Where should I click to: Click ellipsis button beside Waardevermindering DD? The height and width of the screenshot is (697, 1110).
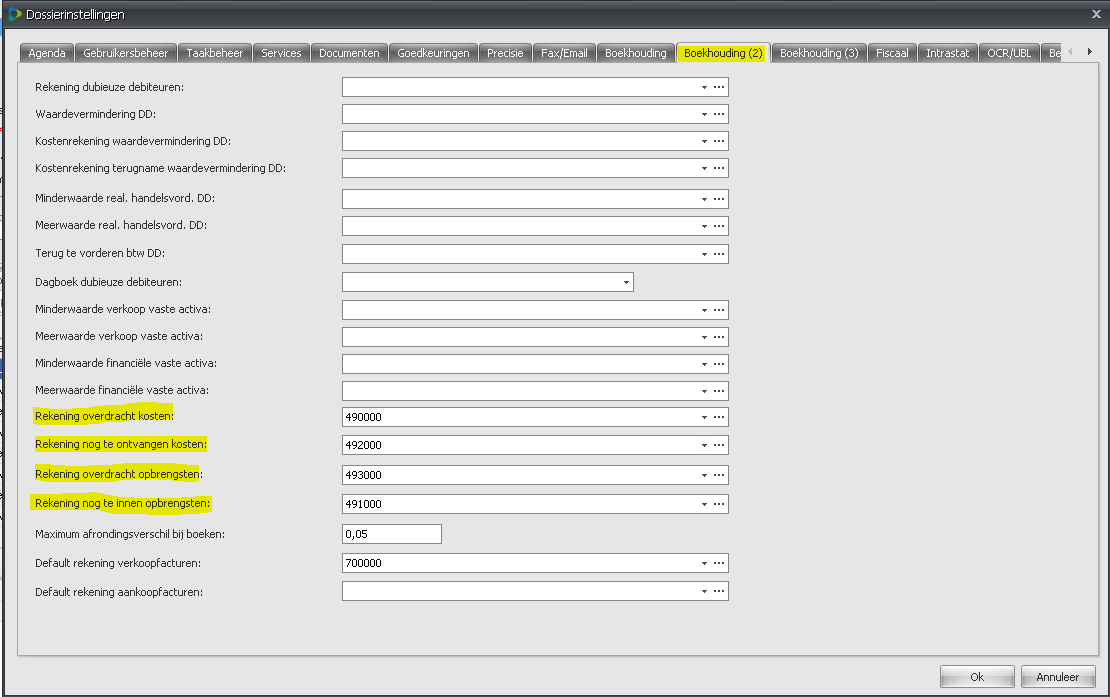[719, 115]
